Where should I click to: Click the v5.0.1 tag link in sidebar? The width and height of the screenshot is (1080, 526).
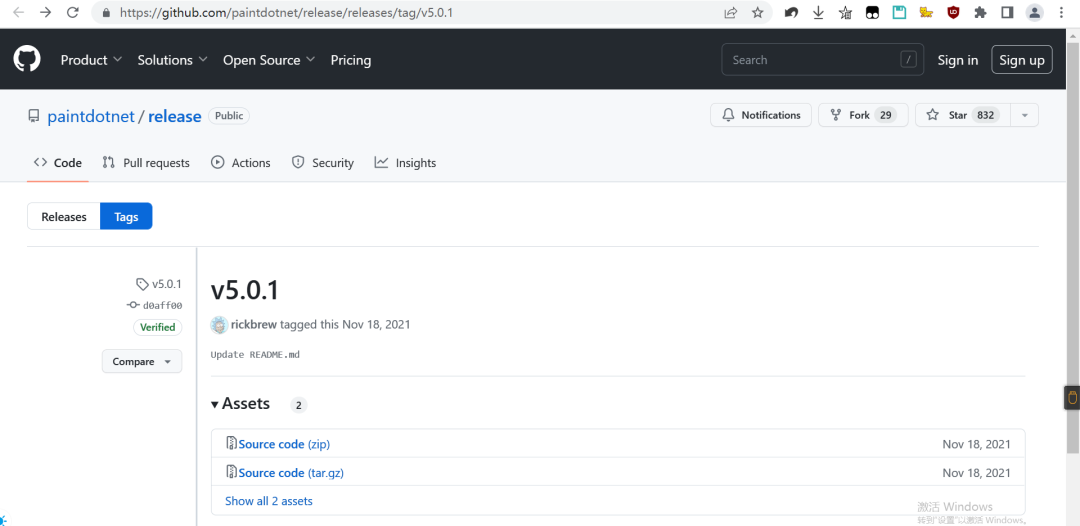pyautogui.click(x=167, y=284)
